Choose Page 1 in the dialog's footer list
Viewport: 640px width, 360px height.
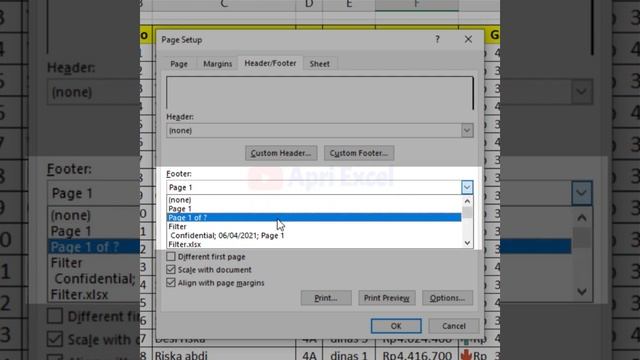pos(314,209)
